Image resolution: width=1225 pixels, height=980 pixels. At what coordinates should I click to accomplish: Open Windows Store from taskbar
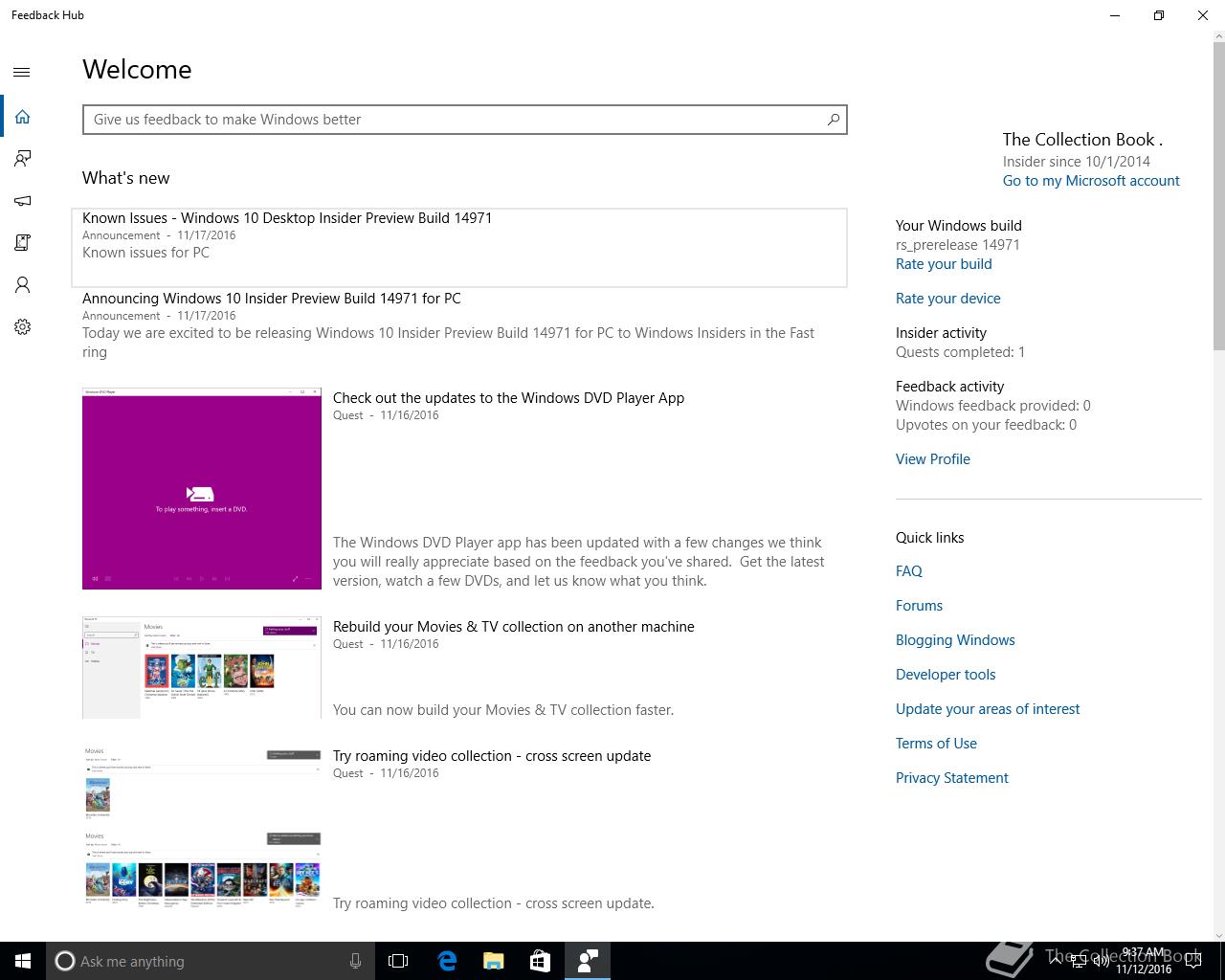[541, 961]
